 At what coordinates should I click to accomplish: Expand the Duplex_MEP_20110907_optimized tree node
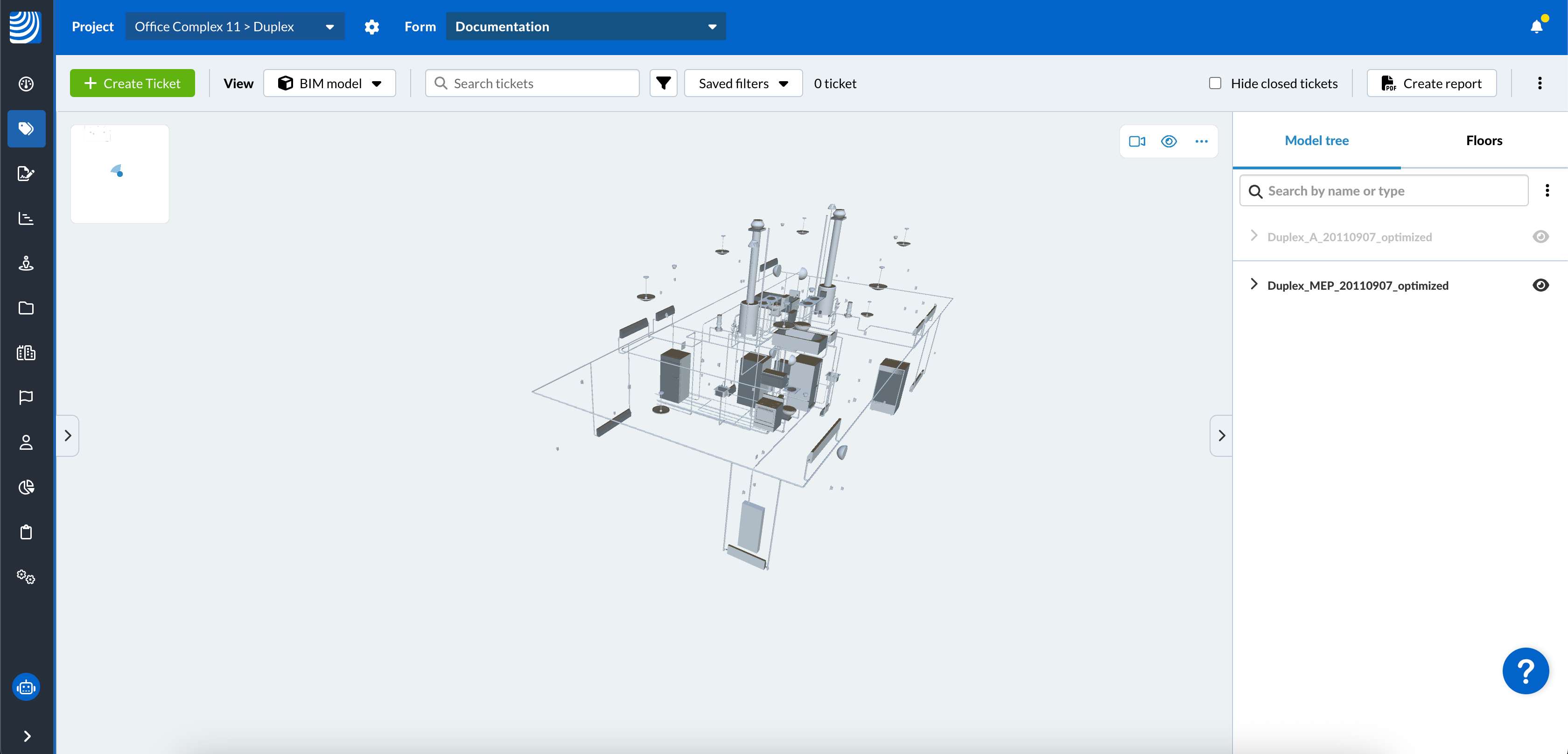coord(1253,284)
